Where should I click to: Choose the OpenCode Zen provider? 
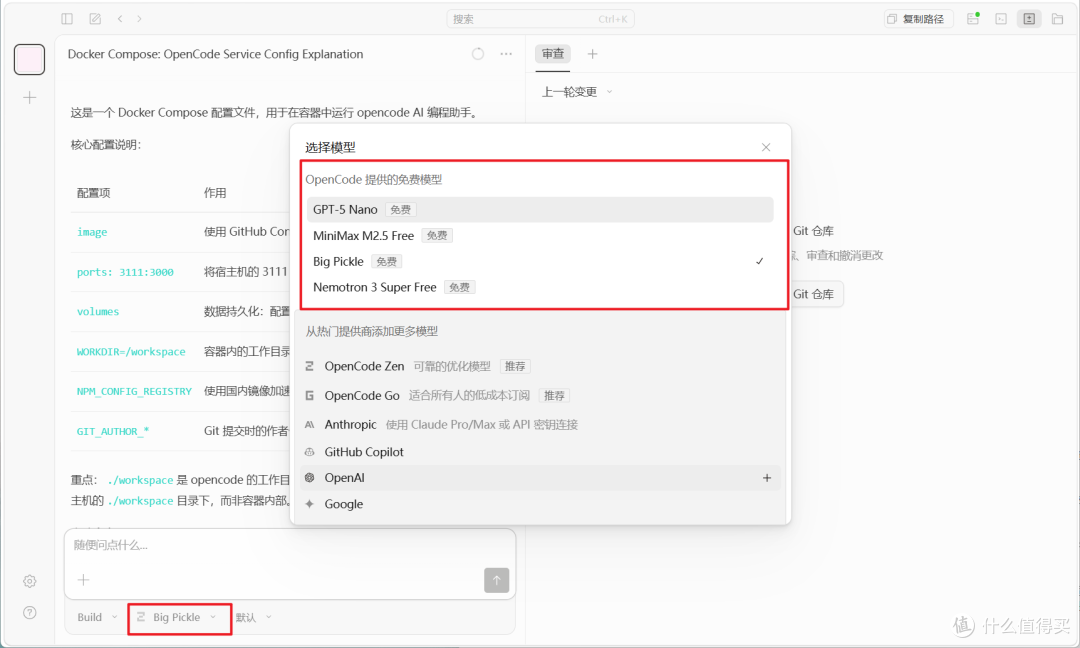[540, 366]
